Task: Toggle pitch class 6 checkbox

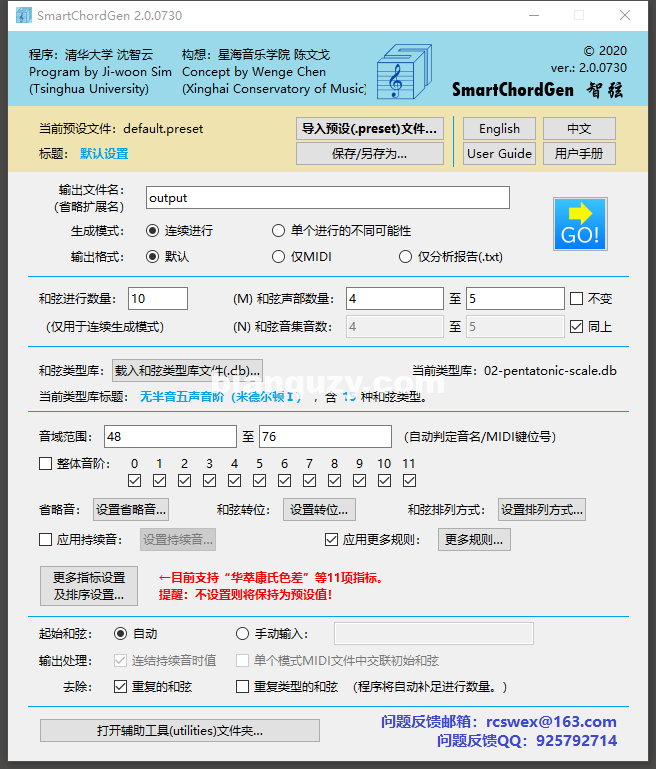Action: point(284,481)
